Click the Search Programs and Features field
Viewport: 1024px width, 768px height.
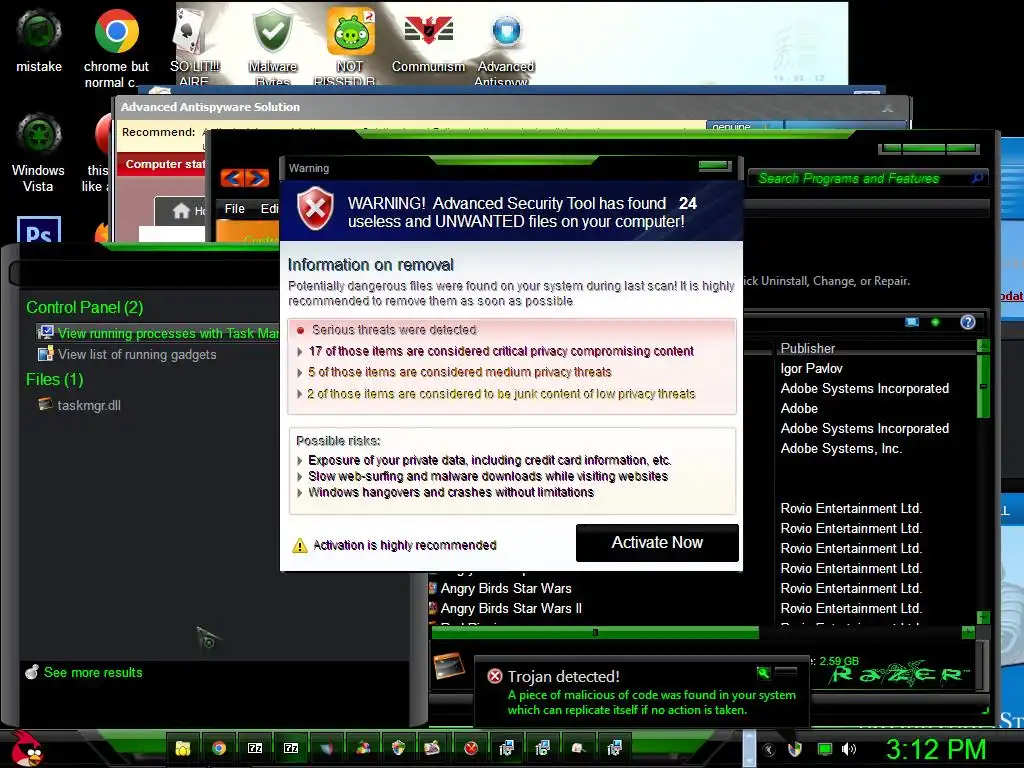867,178
